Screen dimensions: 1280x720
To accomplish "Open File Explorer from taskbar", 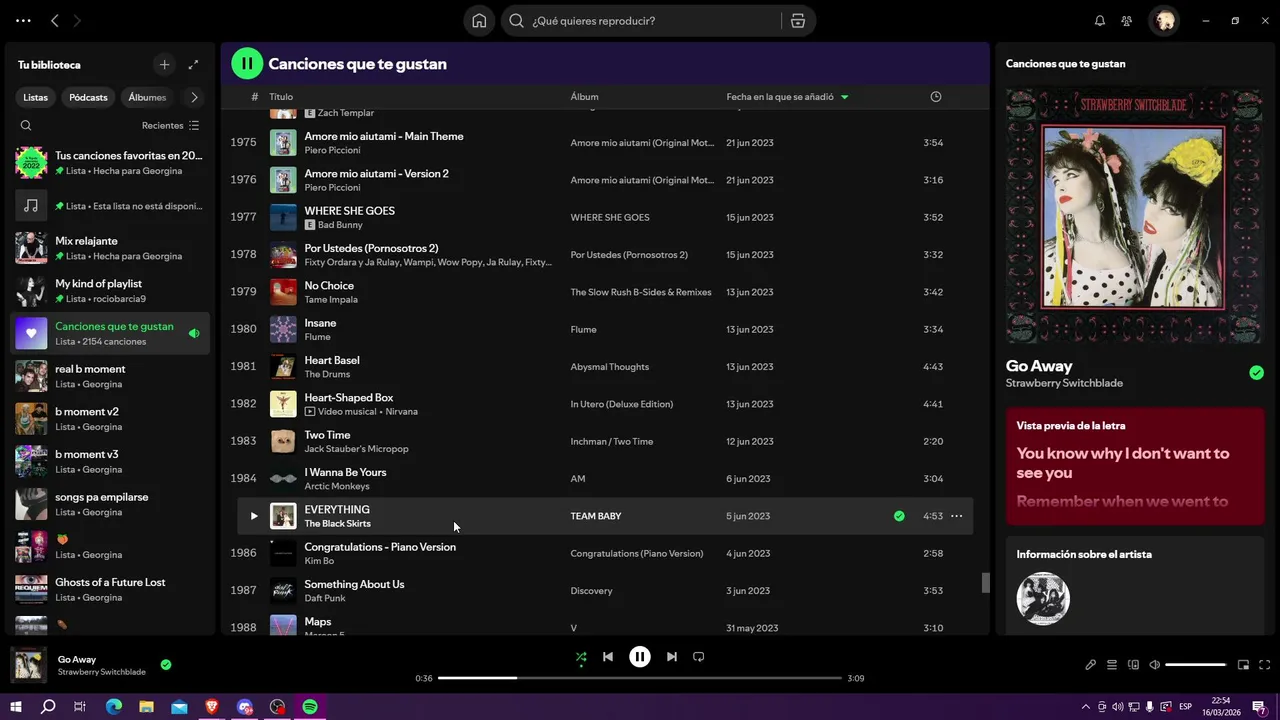I will coord(147,707).
